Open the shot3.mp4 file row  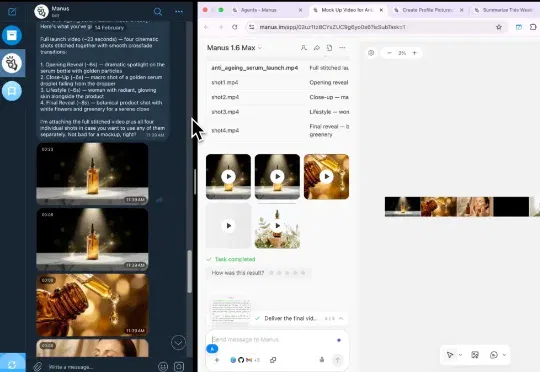pos(278,112)
